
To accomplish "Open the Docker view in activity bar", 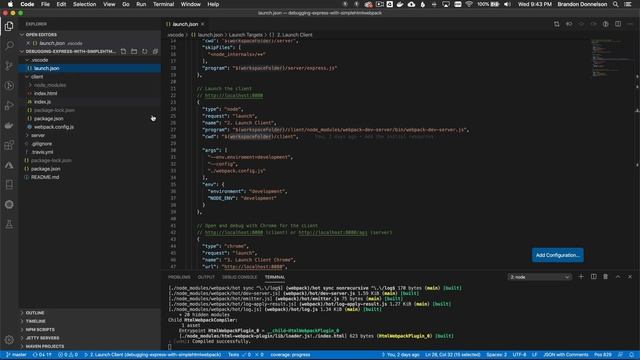I will point(9,126).
